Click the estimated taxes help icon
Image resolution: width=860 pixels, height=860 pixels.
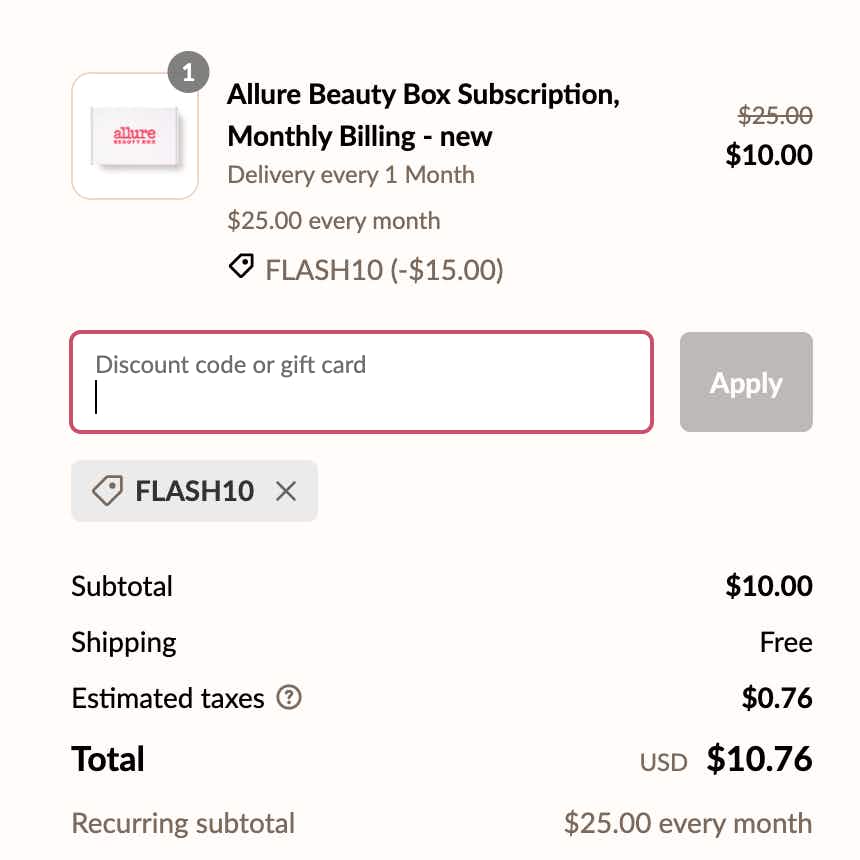coord(289,697)
